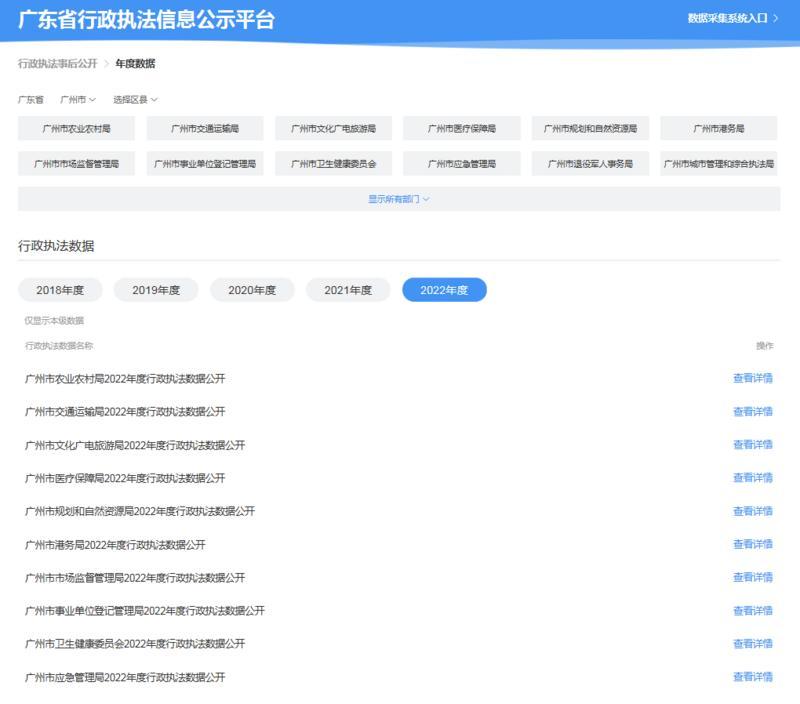Viewport: 800px width, 704px height.
Task: Switch to the 2018年度 tab
Action: pos(60,290)
